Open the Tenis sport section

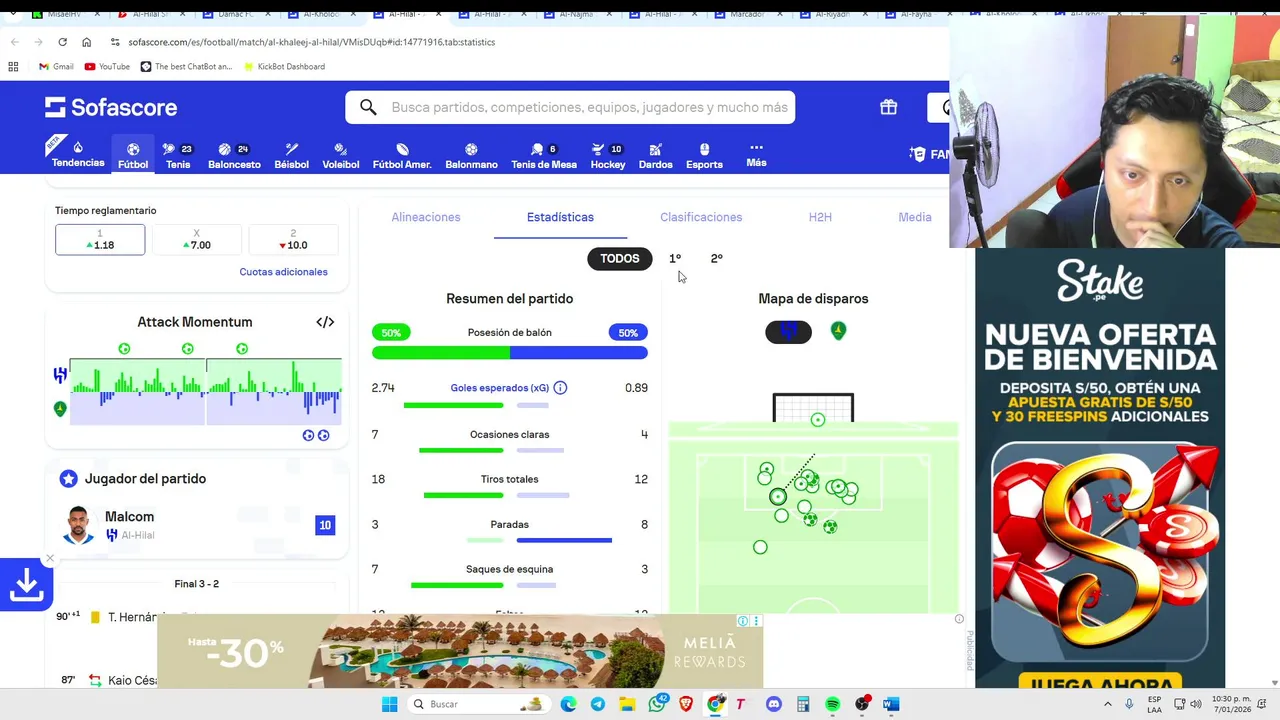[178, 155]
